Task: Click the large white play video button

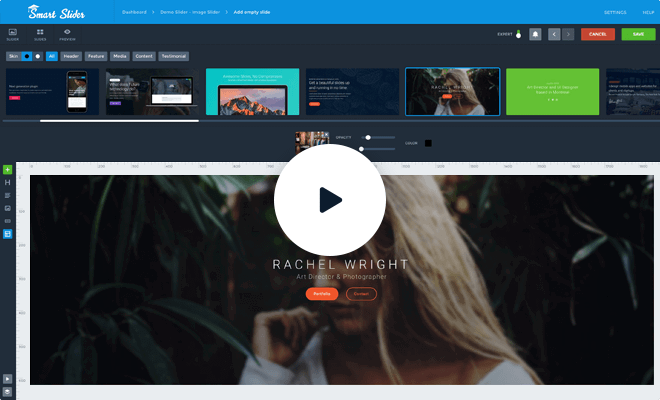Action: point(330,200)
